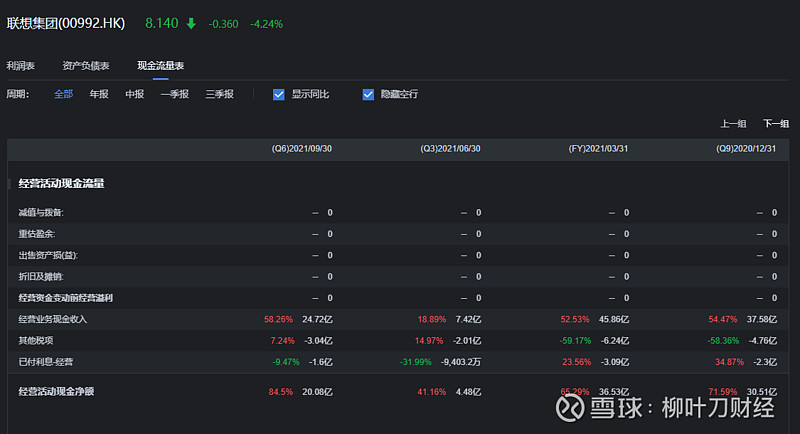Click the (FY)2021/03/31 column header
Viewport: 800px width, 434px height.
tap(598, 149)
